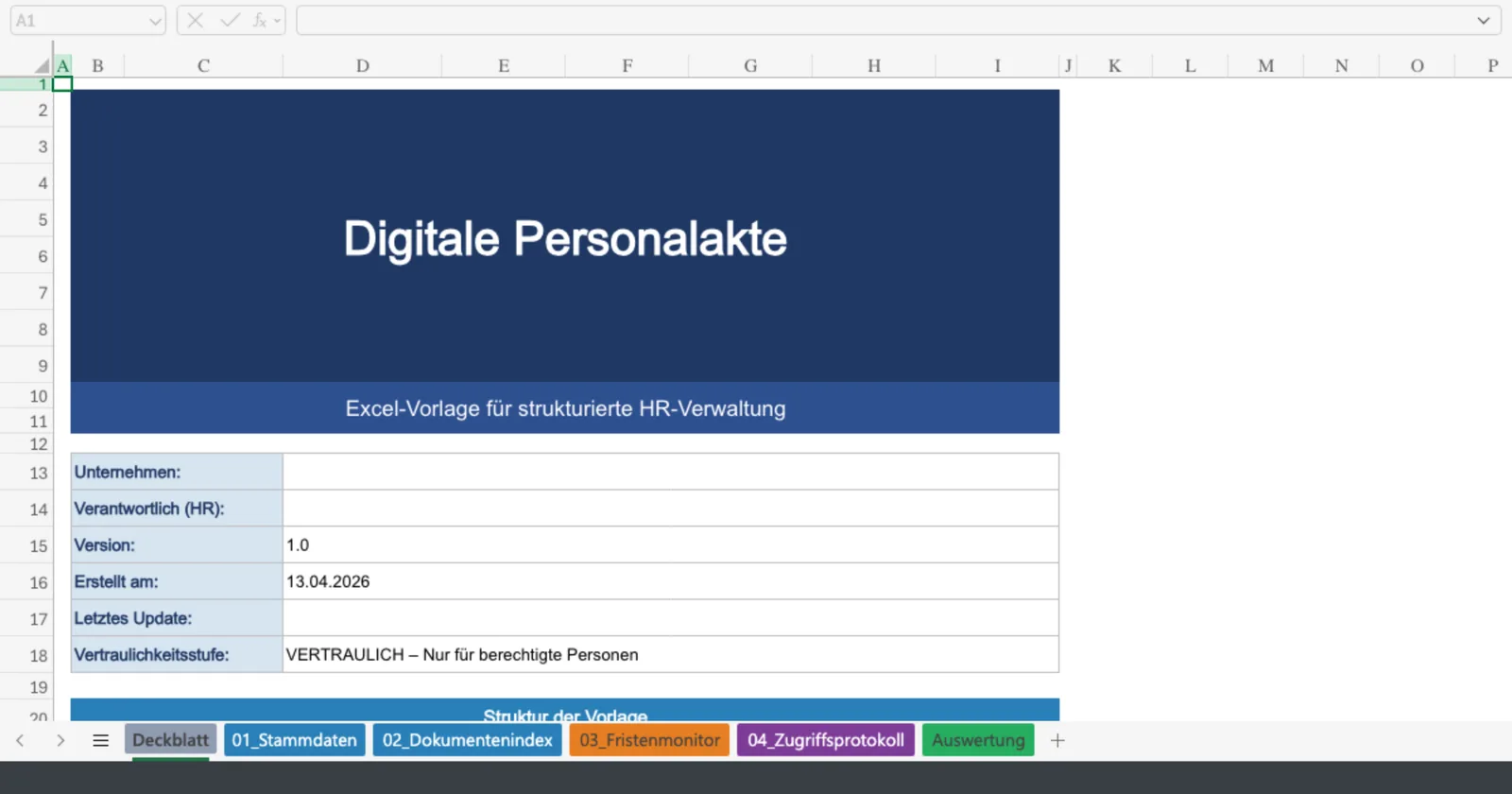Confirm entry with the checkmark icon

230,21
